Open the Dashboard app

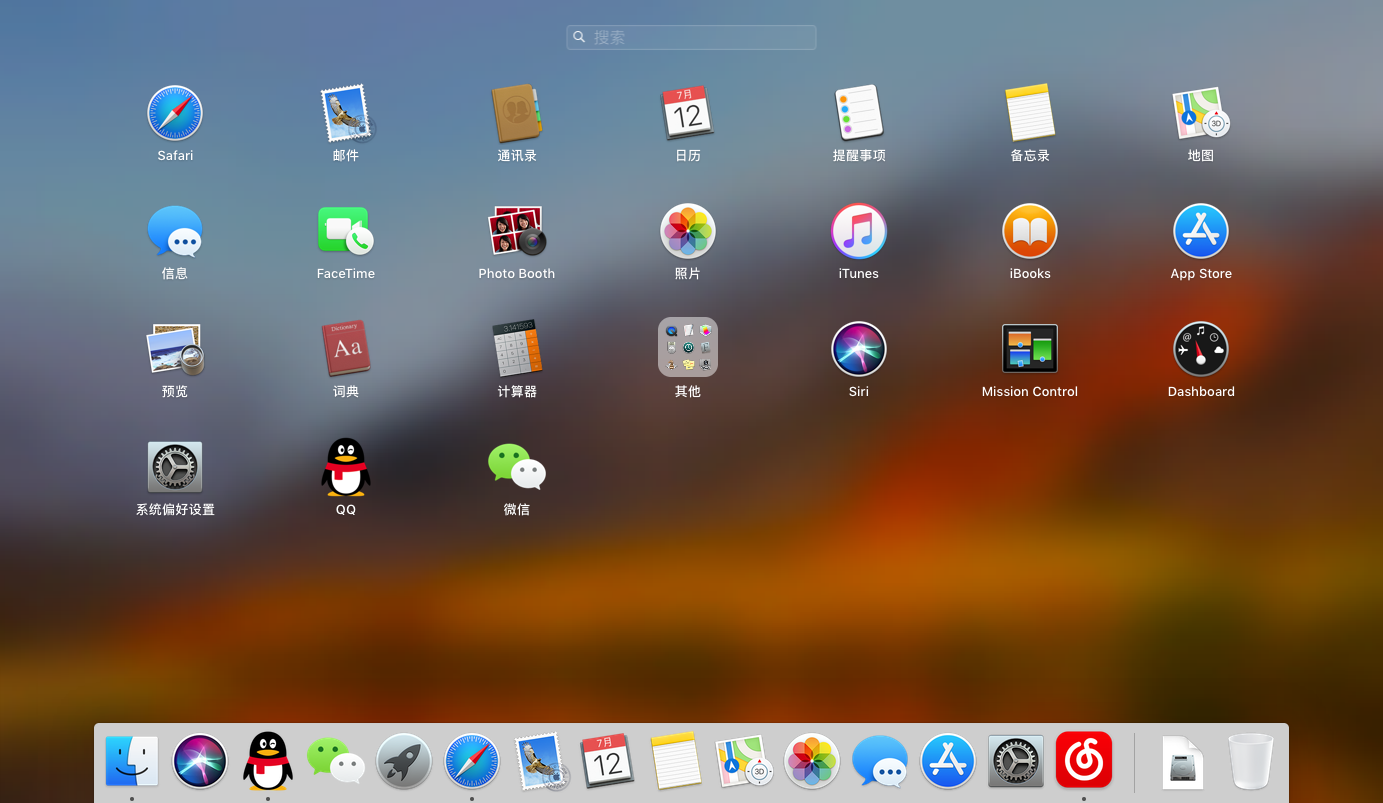pyautogui.click(x=1201, y=349)
